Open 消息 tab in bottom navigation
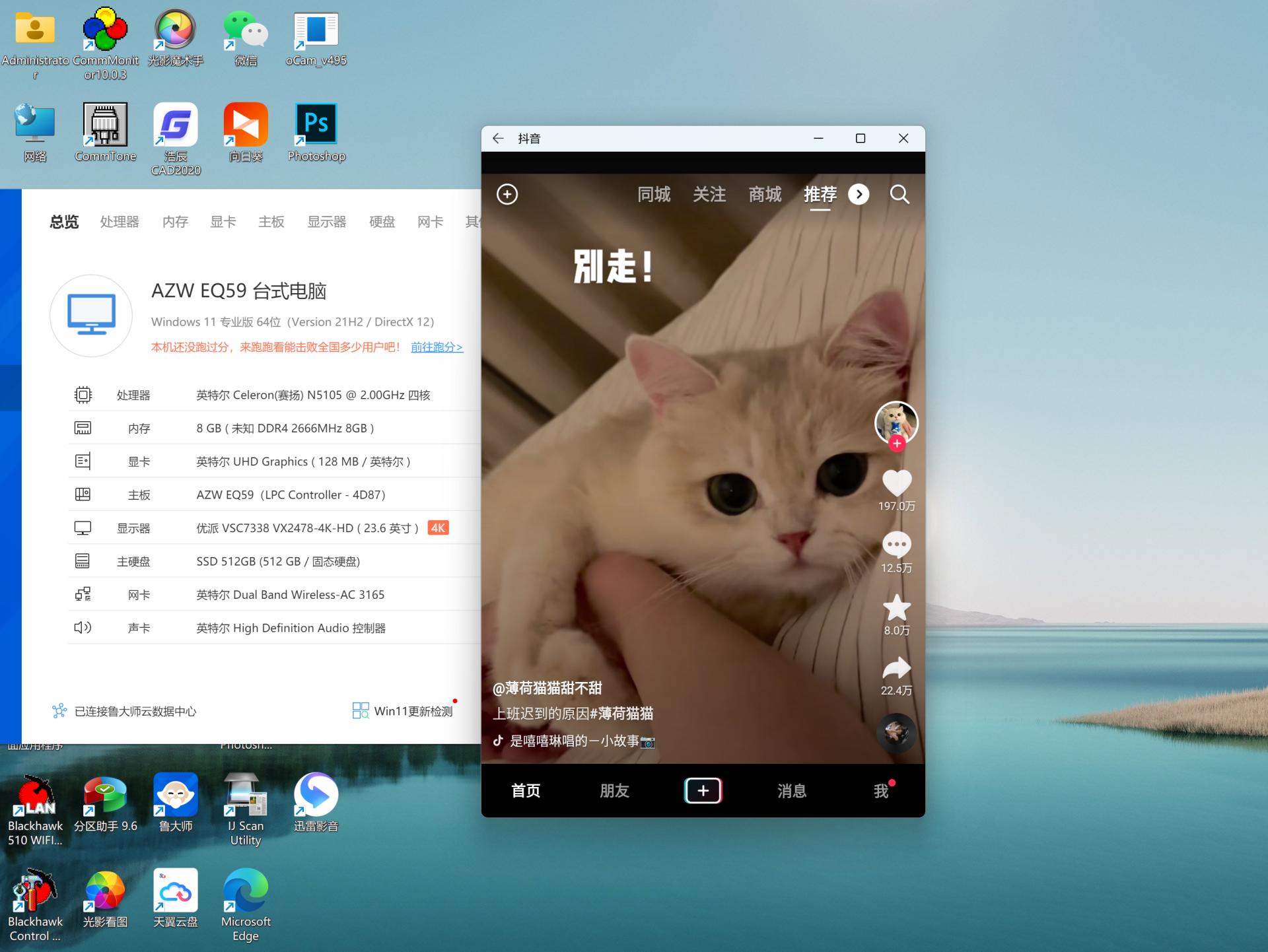The height and width of the screenshot is (952, 1268). [x=791, y=790]
